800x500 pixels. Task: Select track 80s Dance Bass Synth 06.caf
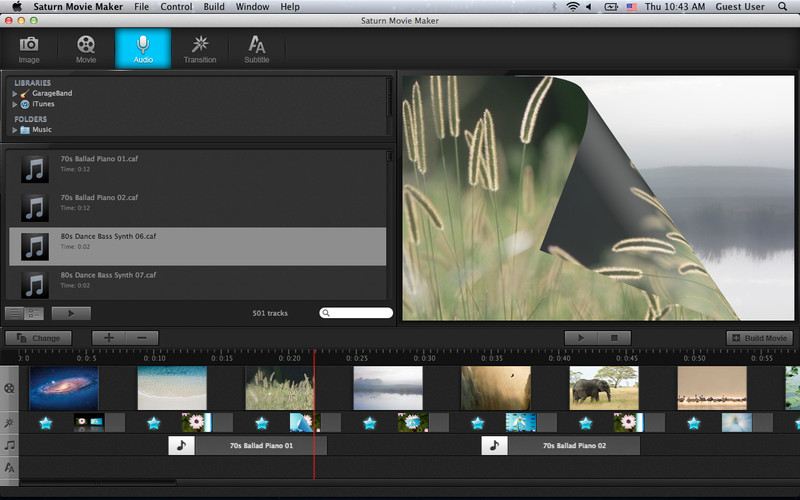pyautogui.click(x=197, y=246)
